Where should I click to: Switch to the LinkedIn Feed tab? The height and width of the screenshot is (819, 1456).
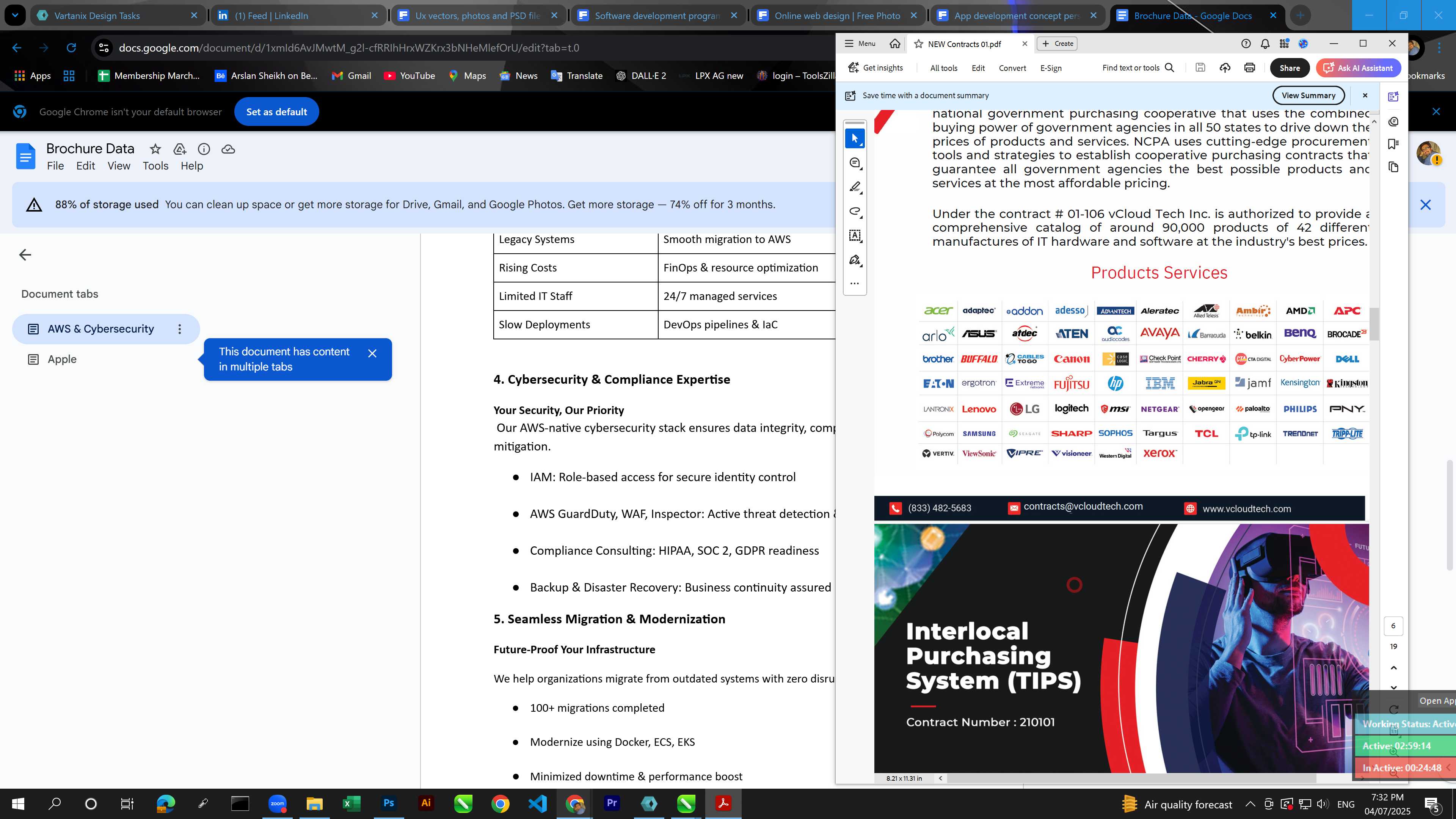(298, 15)
